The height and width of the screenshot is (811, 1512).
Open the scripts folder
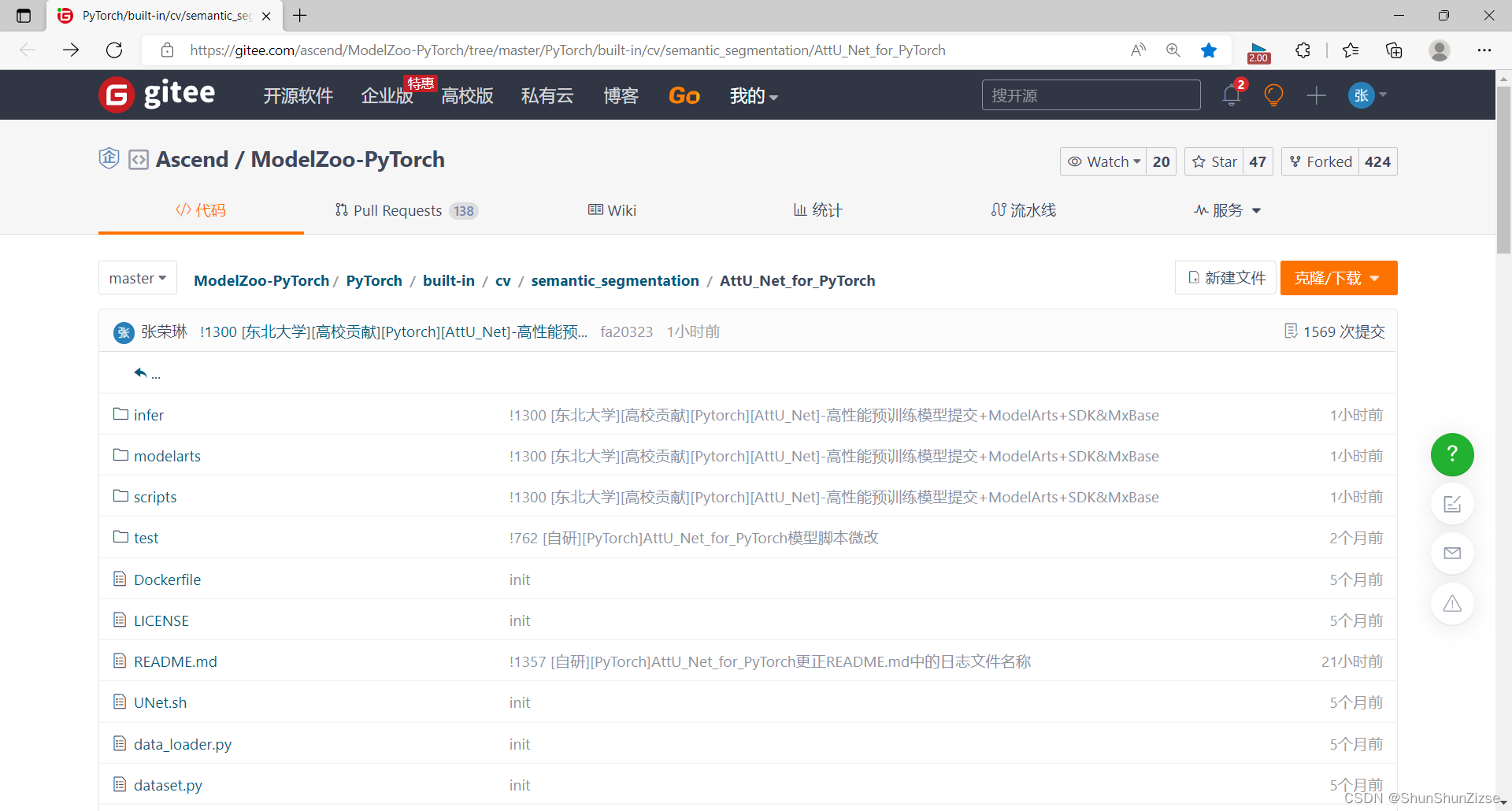pos(155,497)
